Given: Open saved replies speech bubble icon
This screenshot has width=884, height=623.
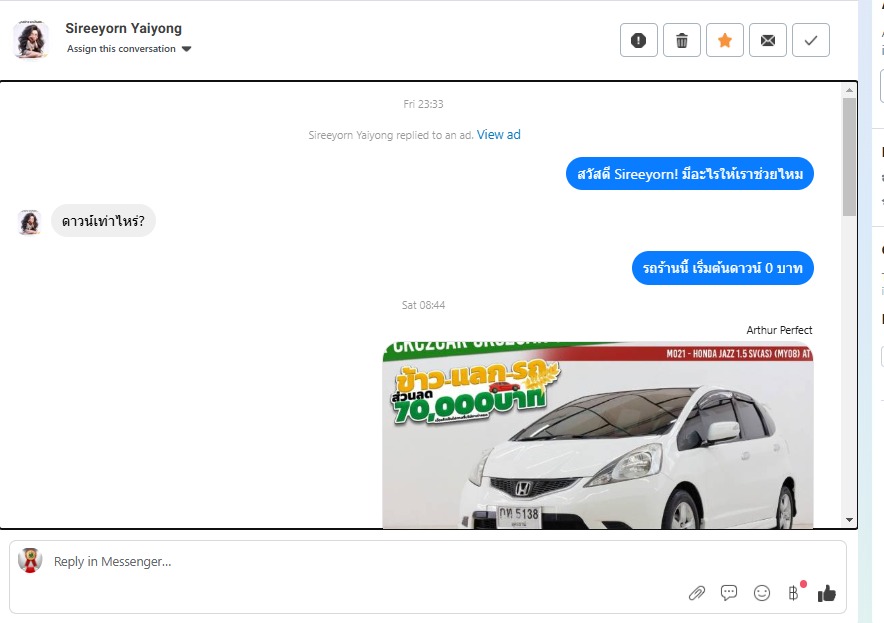Looking at the screenshot, I should [x=728, y=593].
